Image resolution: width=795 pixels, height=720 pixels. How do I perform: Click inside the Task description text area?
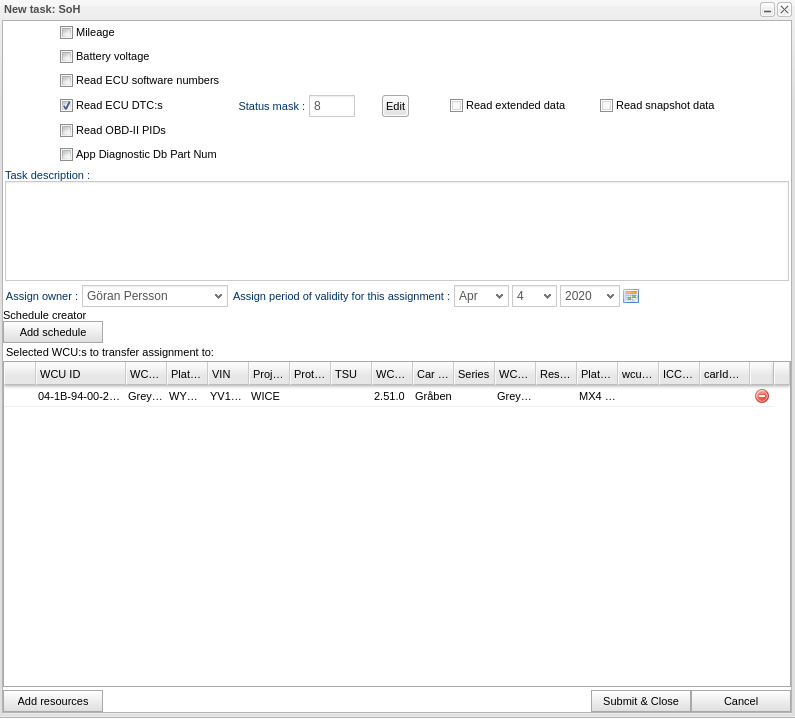pos(396,231)
